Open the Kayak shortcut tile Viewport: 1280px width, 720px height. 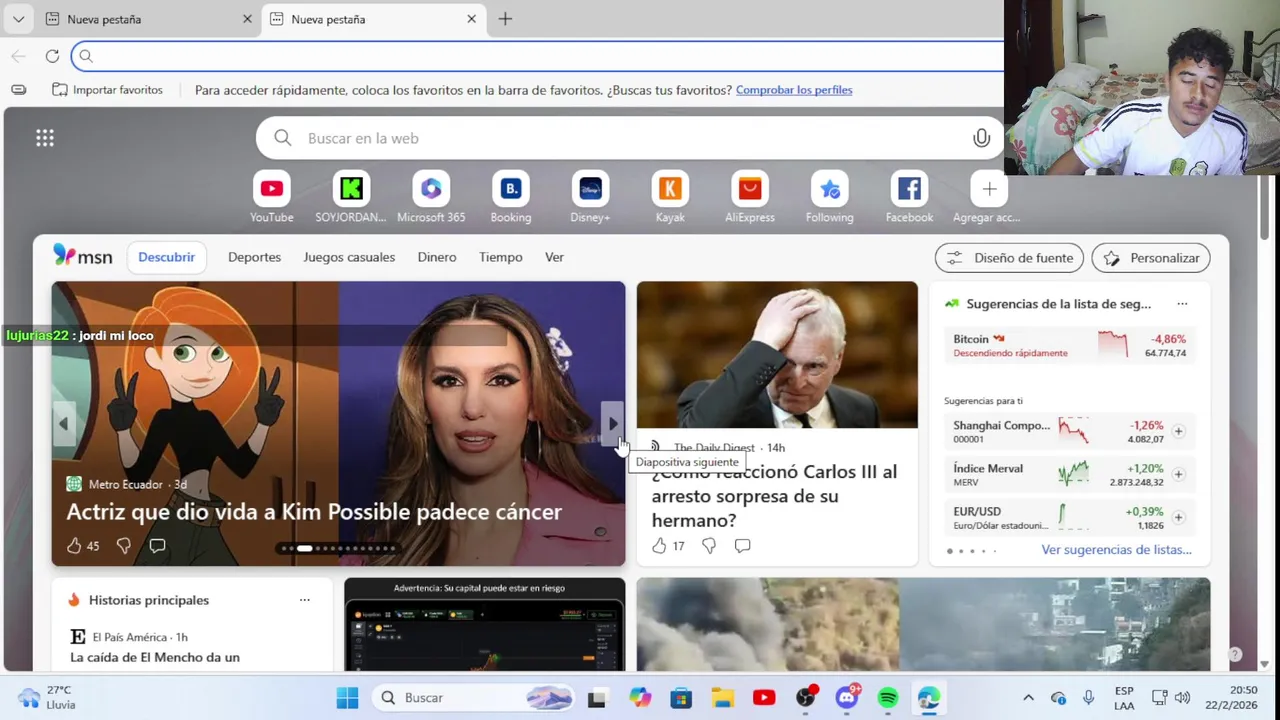pos(670,197)
